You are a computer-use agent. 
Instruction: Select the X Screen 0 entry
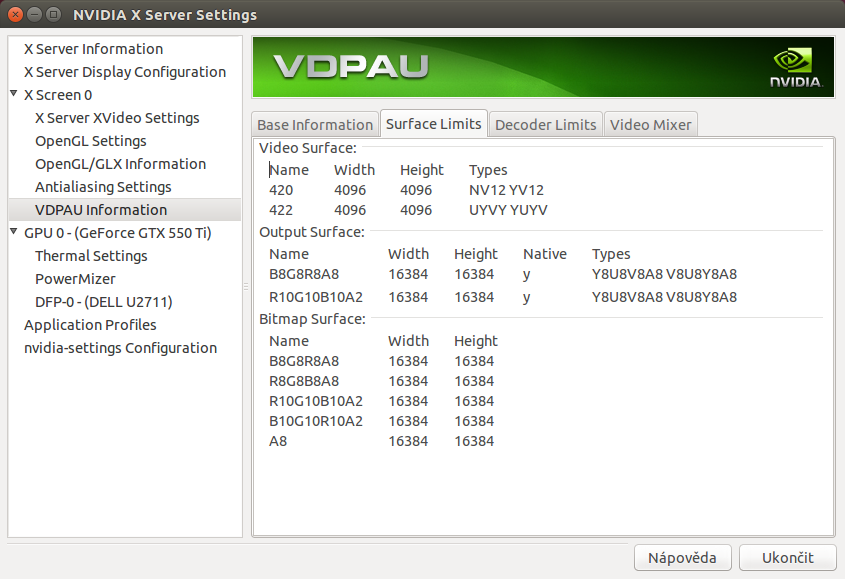(x=58, y=95)
